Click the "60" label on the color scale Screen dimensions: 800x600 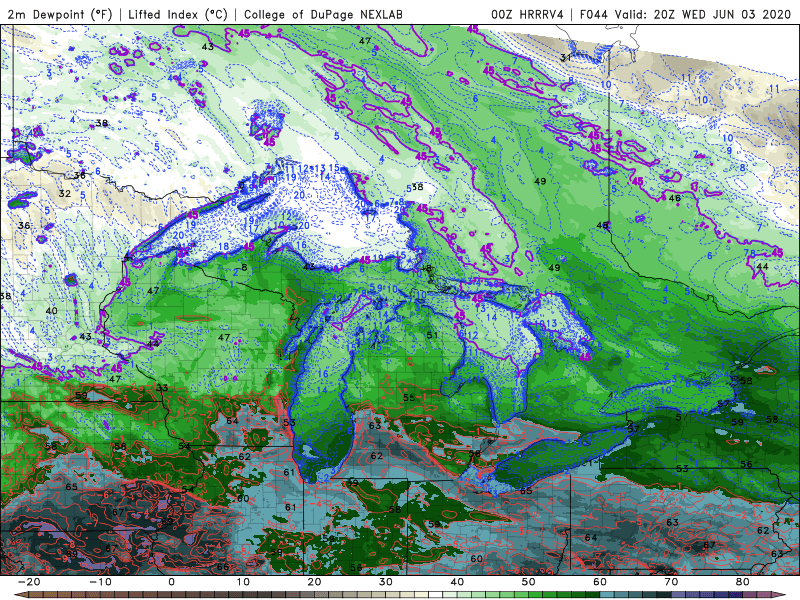(600, 582)
